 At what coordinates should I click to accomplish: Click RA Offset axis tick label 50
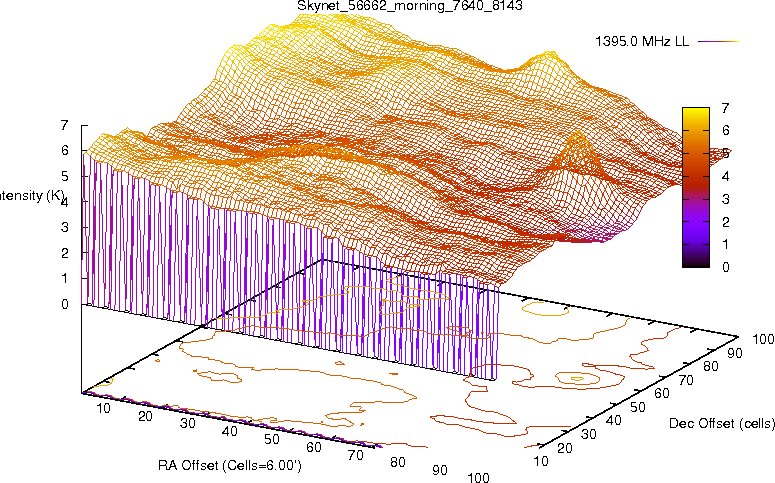[272, 439]
